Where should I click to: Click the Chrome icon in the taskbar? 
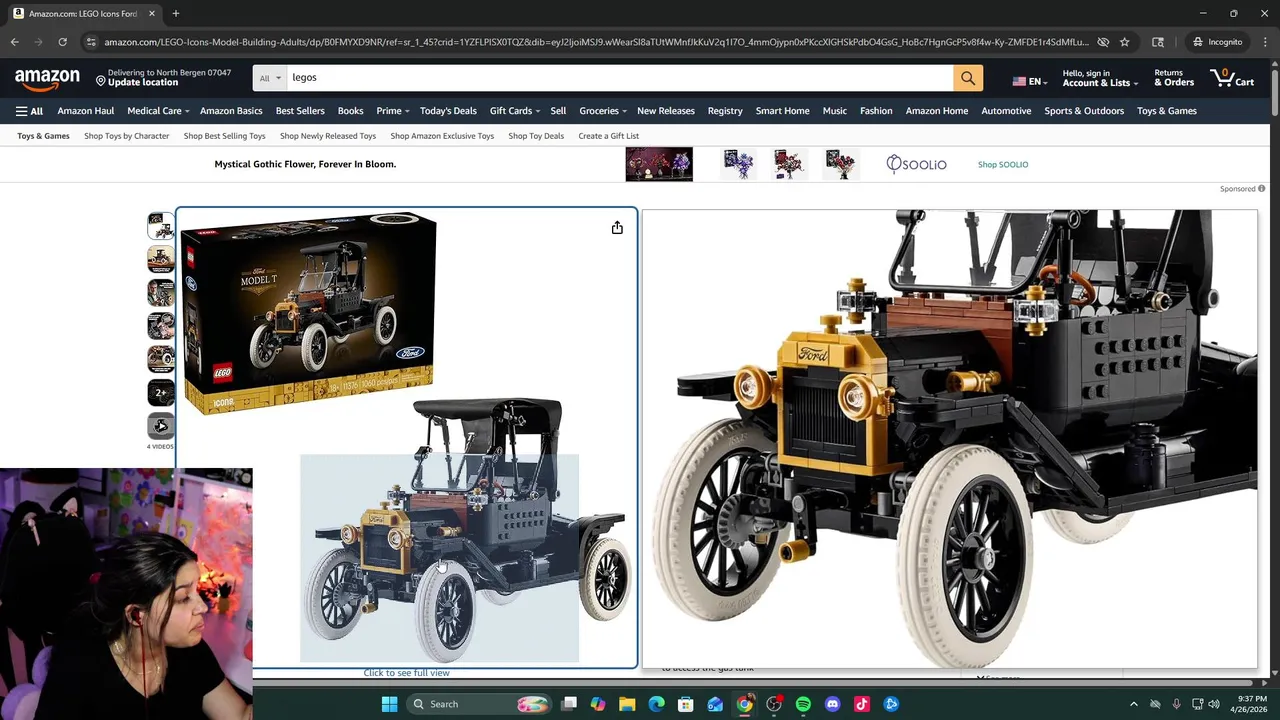pos(744,704)
